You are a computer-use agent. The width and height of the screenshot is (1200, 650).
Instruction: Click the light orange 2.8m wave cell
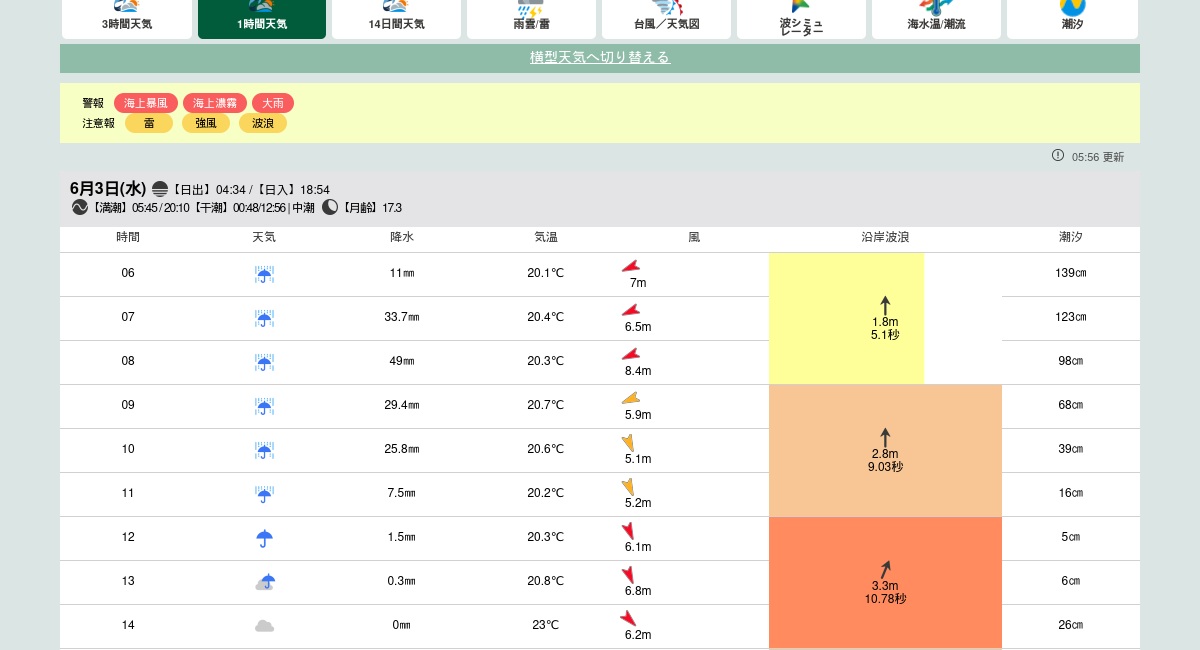tap(885, 451)
